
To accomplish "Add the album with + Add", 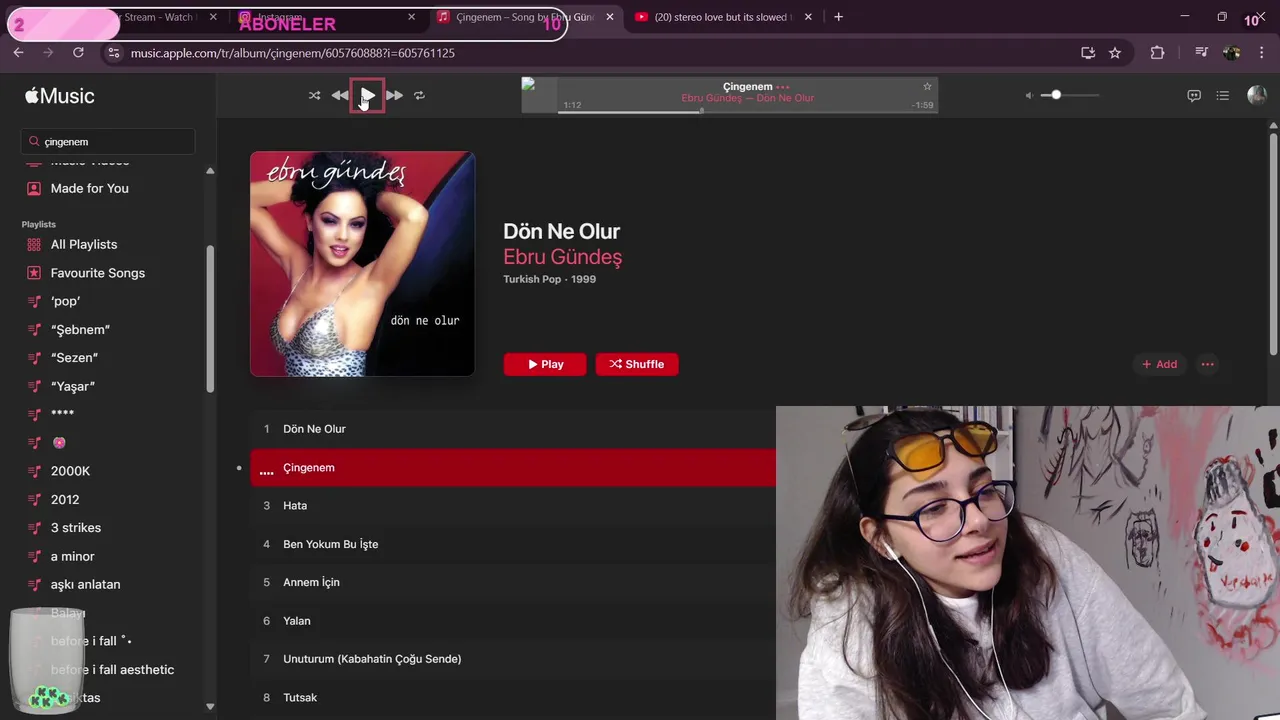I will point(1159,364).
